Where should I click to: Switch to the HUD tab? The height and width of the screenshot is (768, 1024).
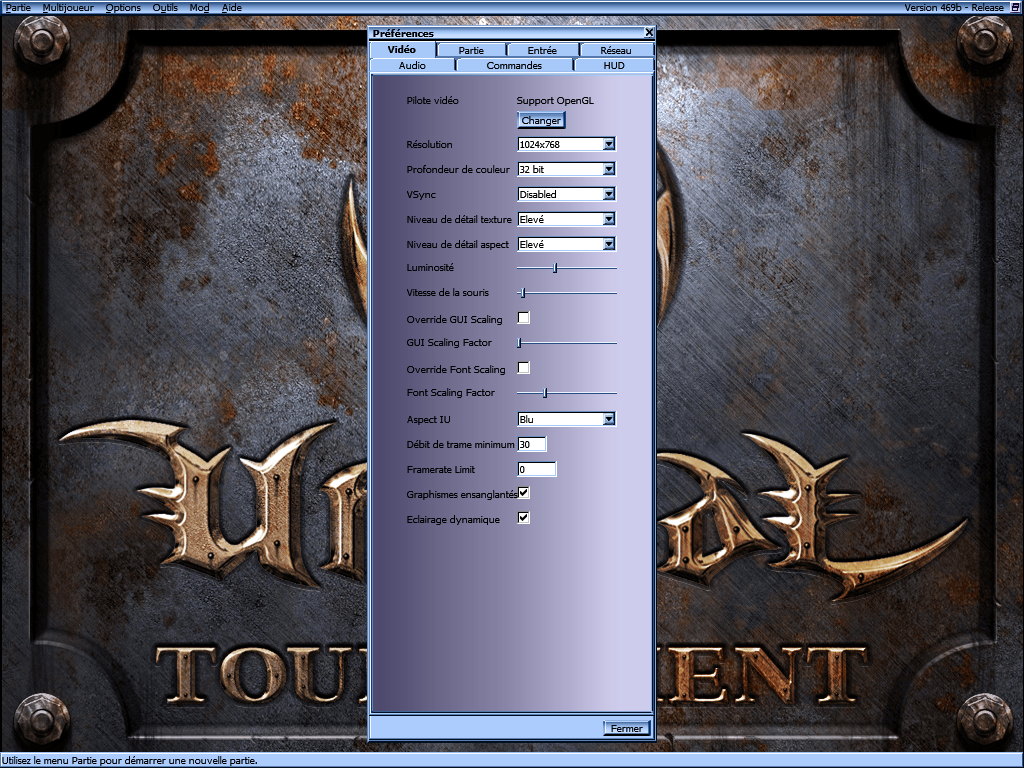point(613,64)
